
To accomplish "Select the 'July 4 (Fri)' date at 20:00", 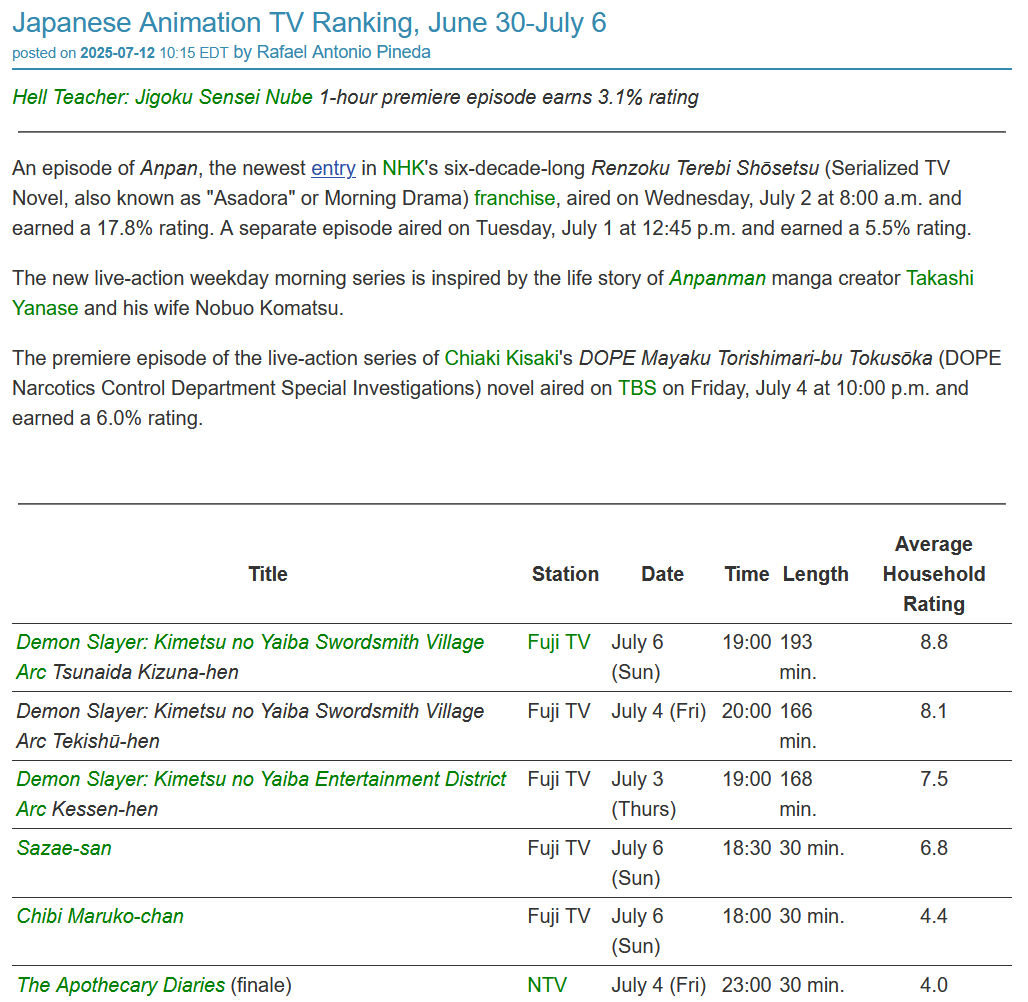I will click(x=658, y=711).
